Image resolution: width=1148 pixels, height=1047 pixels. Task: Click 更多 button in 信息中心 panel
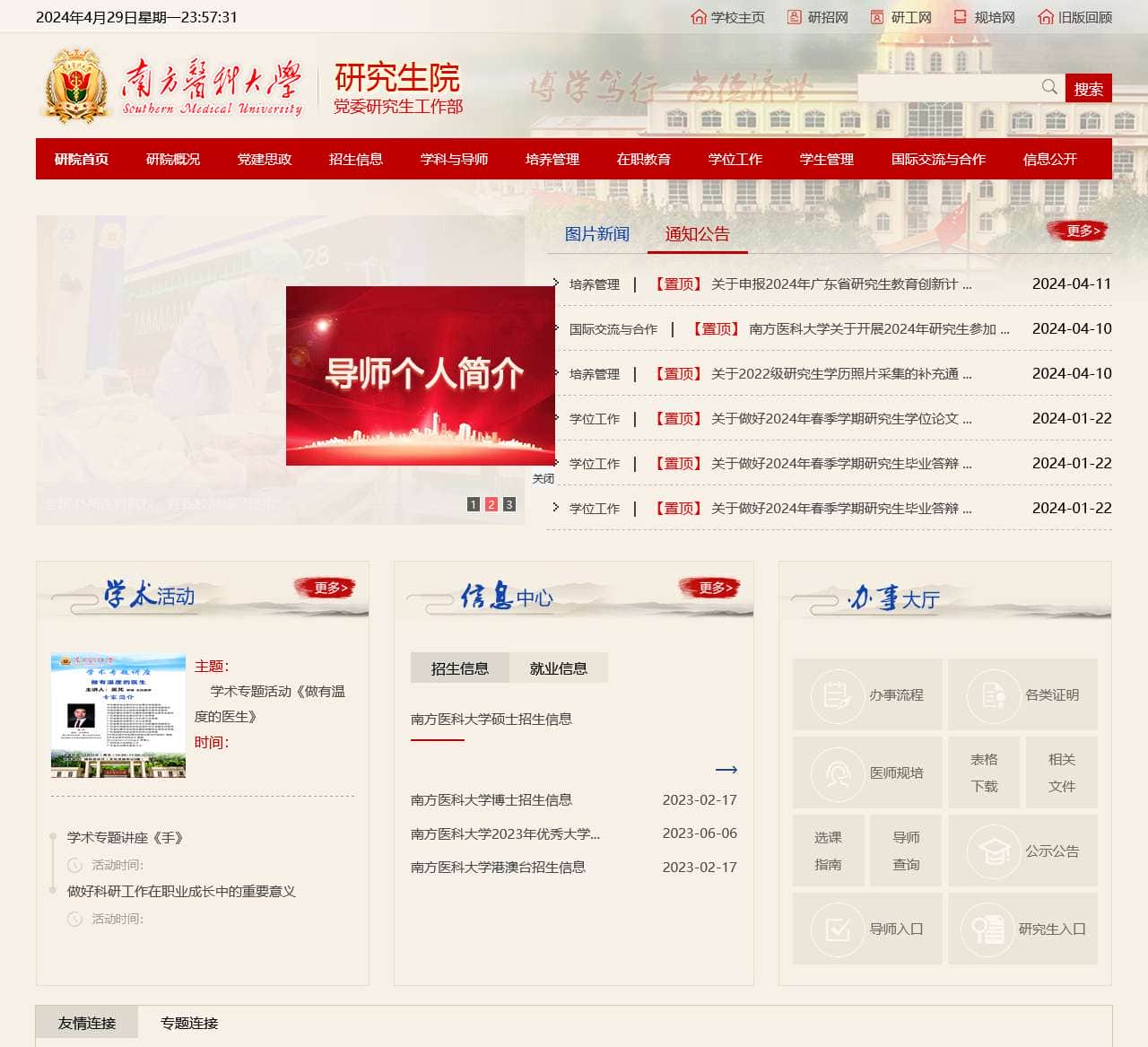(x=709, y=588)
